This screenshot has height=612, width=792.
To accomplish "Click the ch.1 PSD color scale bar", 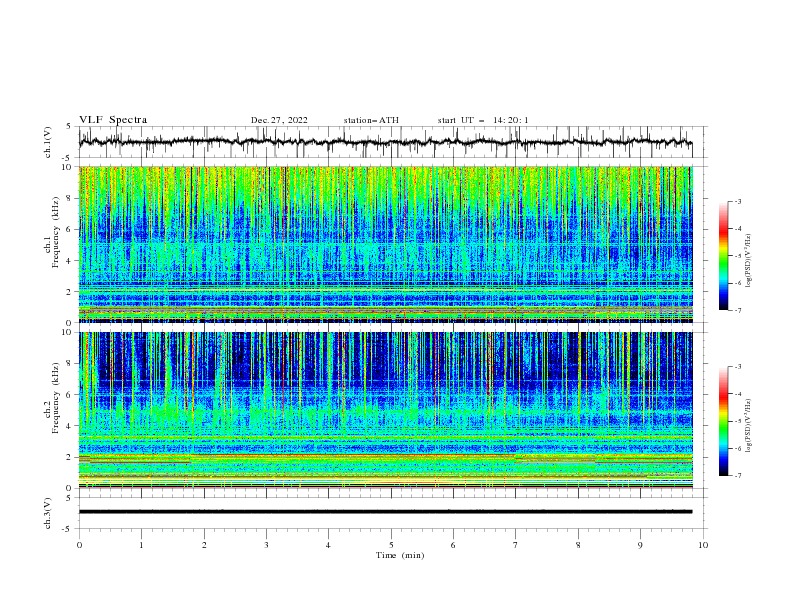I will click(x=724, y=256).
